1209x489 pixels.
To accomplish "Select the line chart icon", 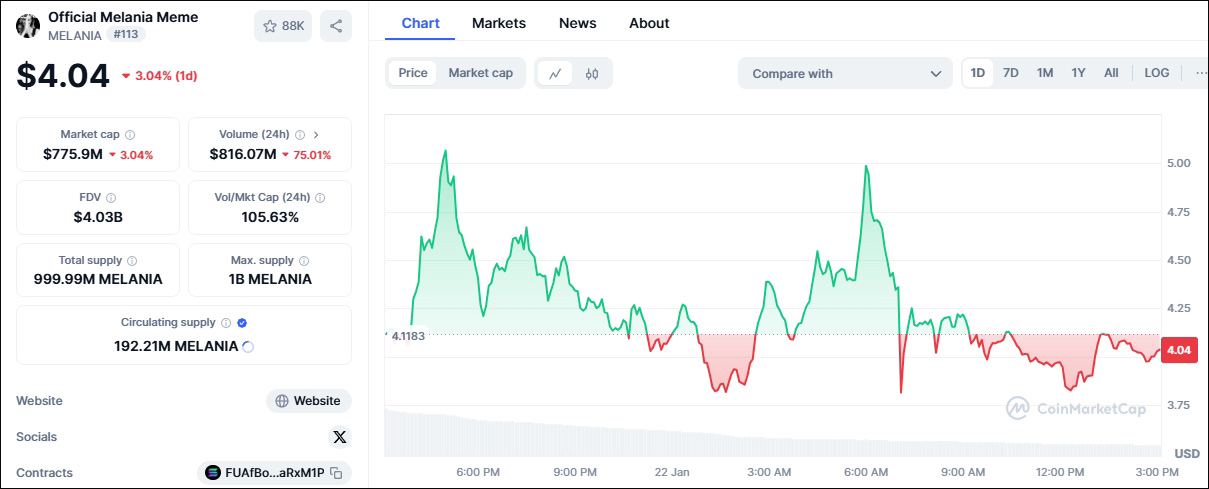I will pos(555,73).
